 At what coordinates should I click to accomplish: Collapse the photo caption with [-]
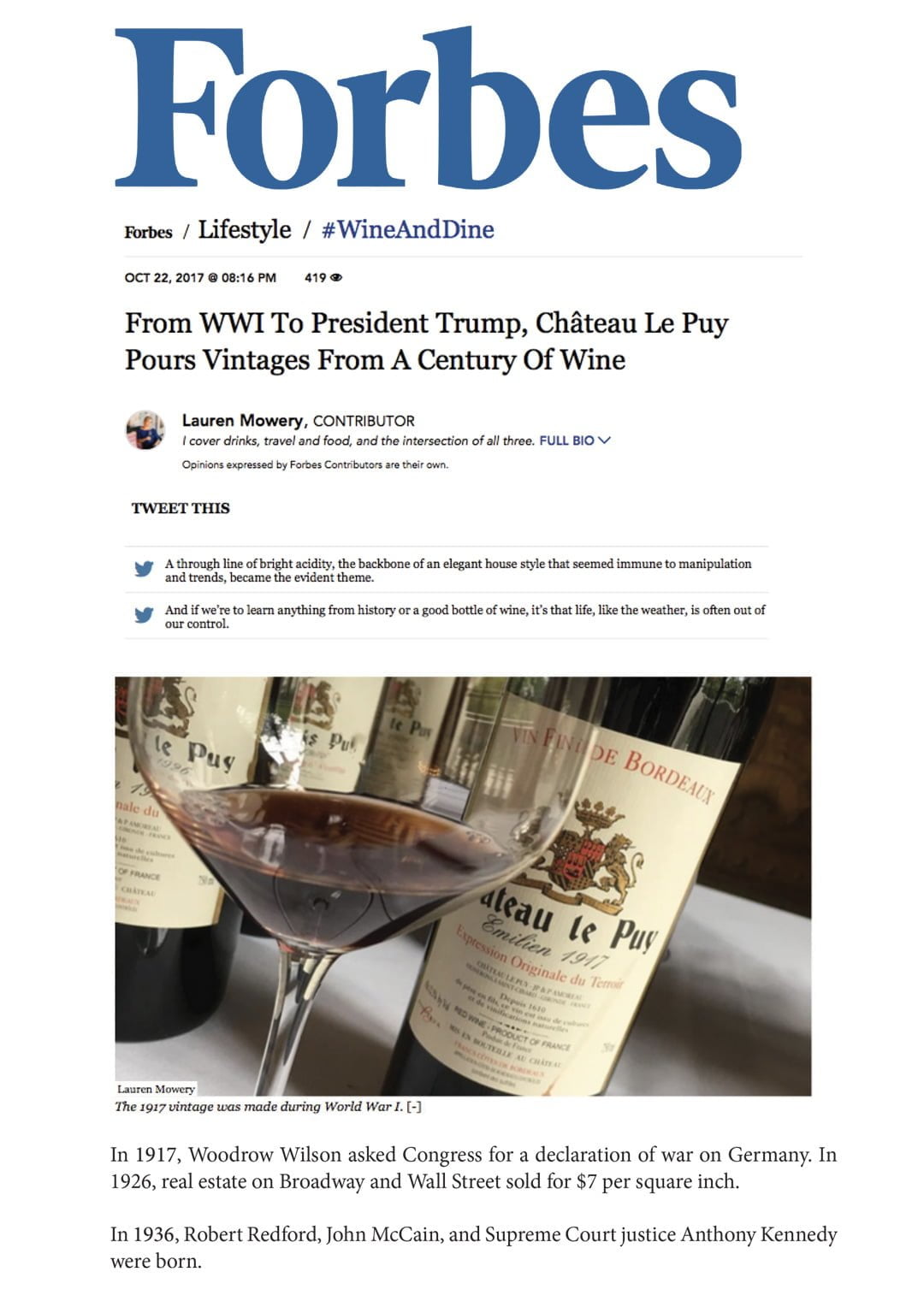pyautogui.click(x=414, y=1107)
